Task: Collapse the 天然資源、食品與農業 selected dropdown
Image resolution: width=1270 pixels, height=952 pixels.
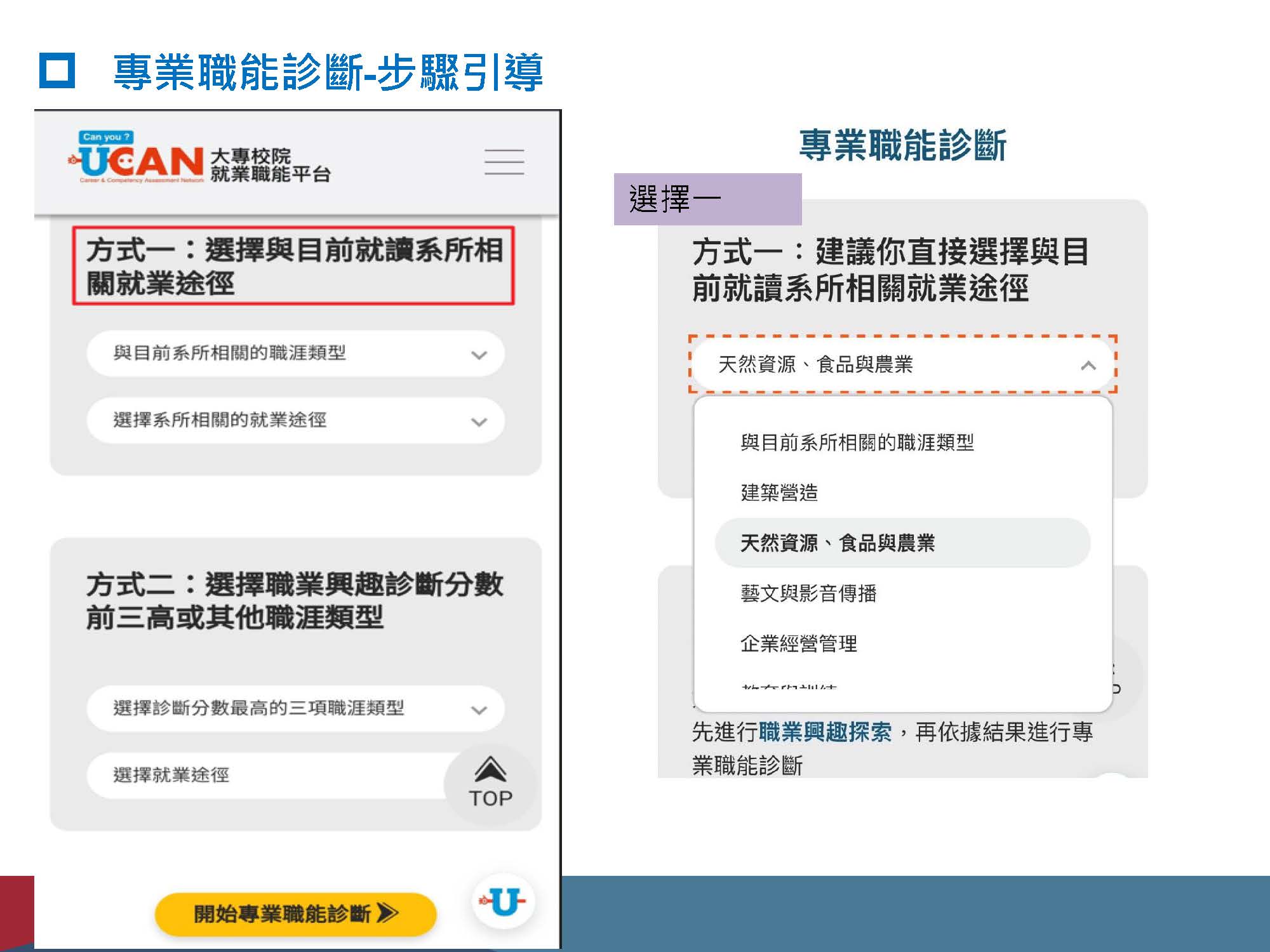Action: [x=902, y=365]
